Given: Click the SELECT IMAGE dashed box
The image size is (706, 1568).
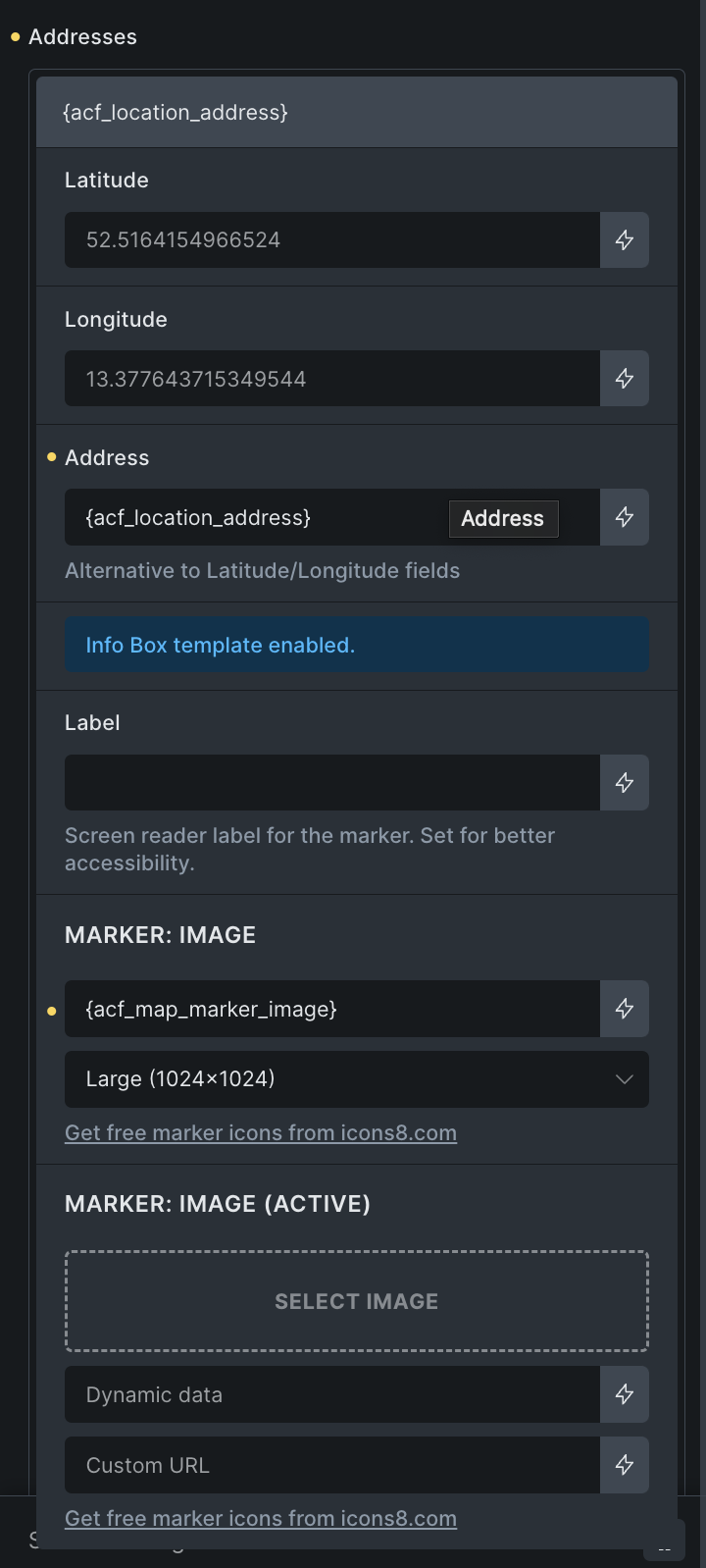Looking at the screenshot, I should tap(357, 1301).
